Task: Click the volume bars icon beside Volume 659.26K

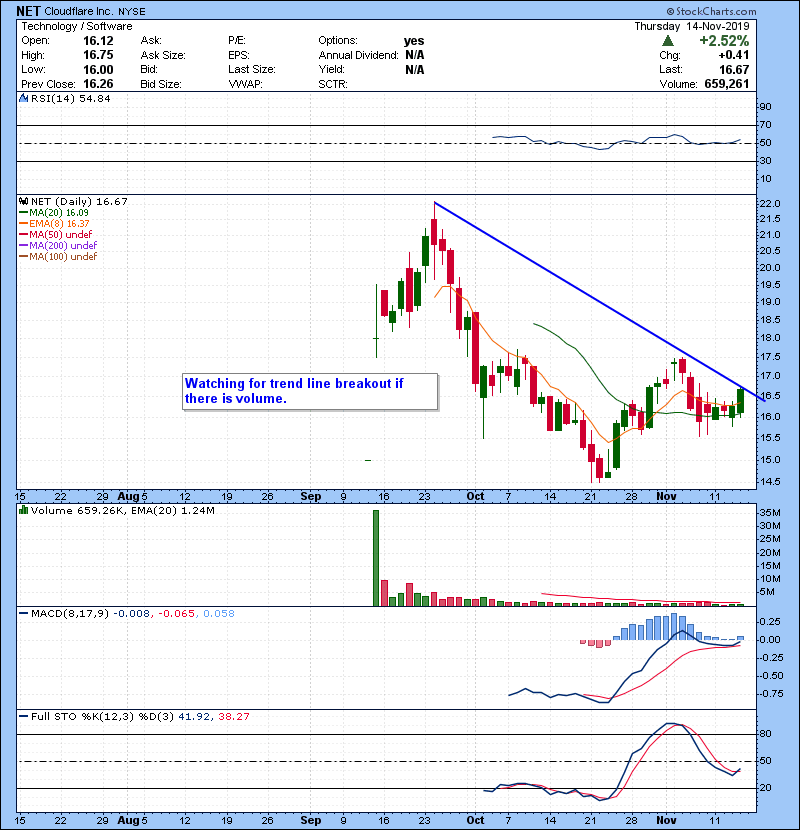Action: (23, 510)
